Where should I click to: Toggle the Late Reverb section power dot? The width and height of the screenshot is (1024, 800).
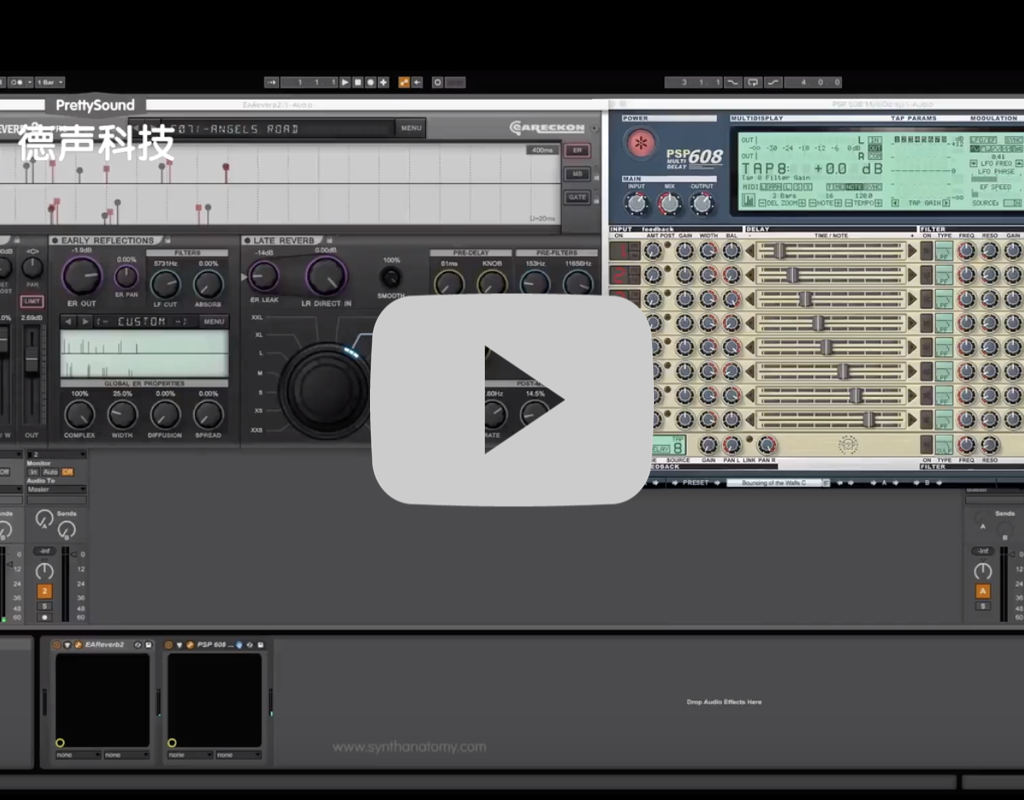click(x=247, y=240)
